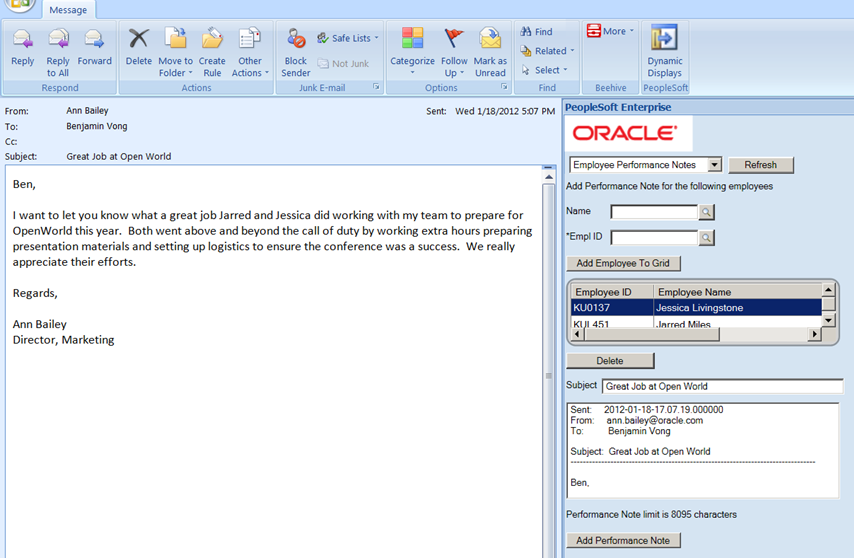Click the email subject Great Job at Open World
This screenshot has width=854, height=559.
pos(119,156)
